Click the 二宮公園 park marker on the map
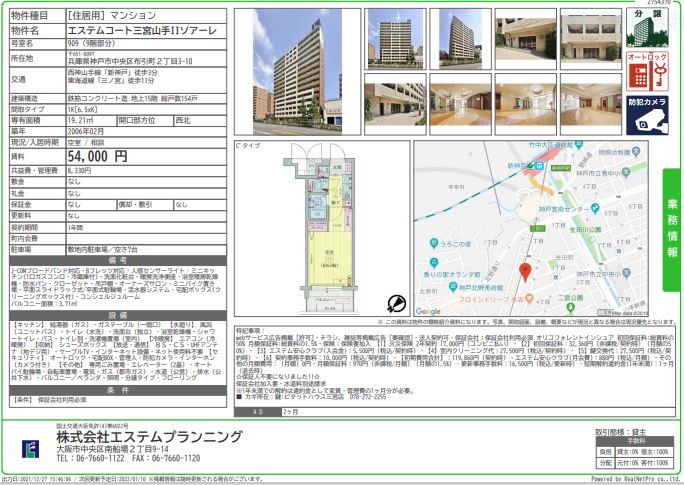Screen dimensions: 684x485 (570, 307)
